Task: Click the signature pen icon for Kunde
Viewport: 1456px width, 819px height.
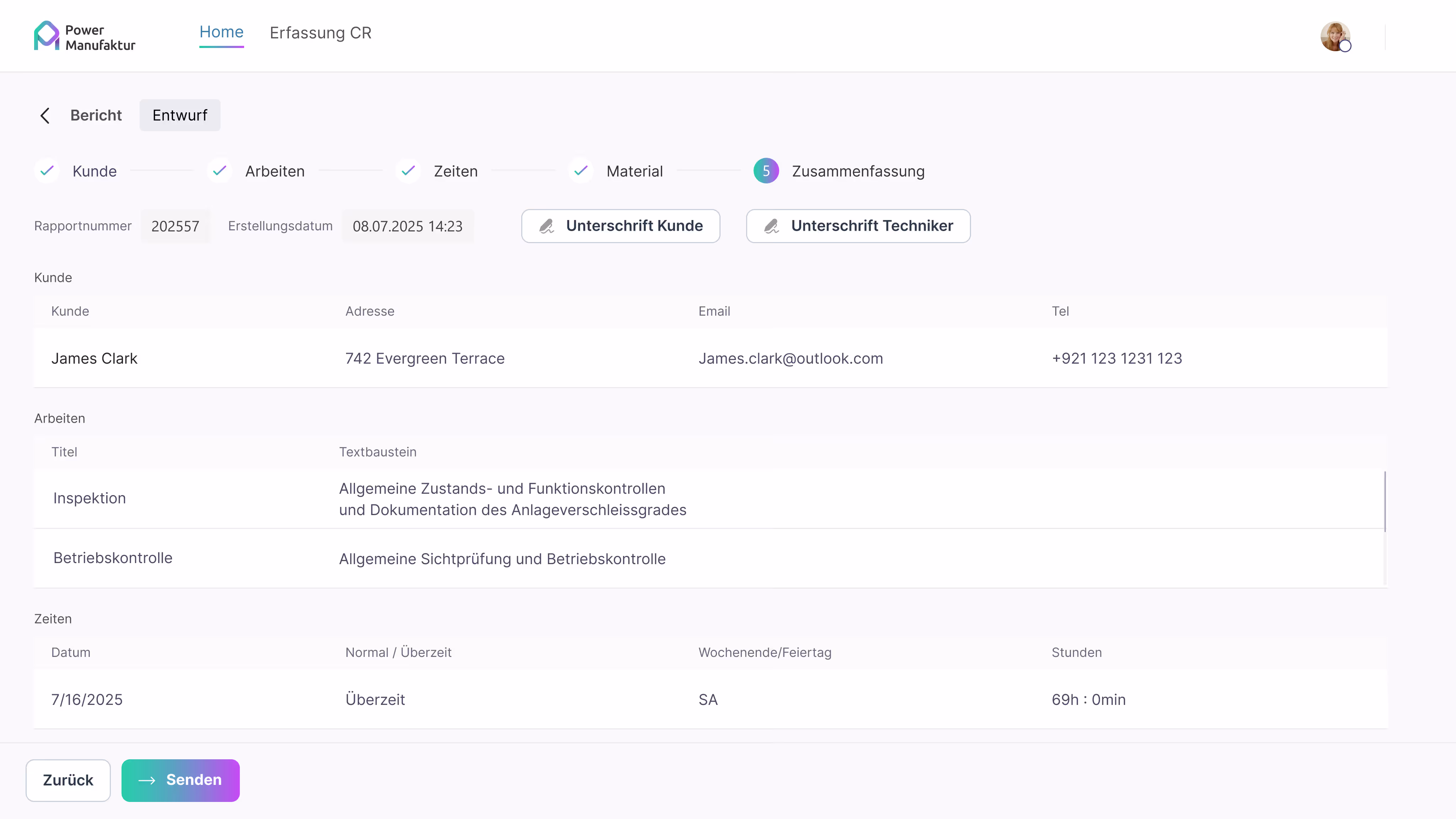Action: (546, 226)
